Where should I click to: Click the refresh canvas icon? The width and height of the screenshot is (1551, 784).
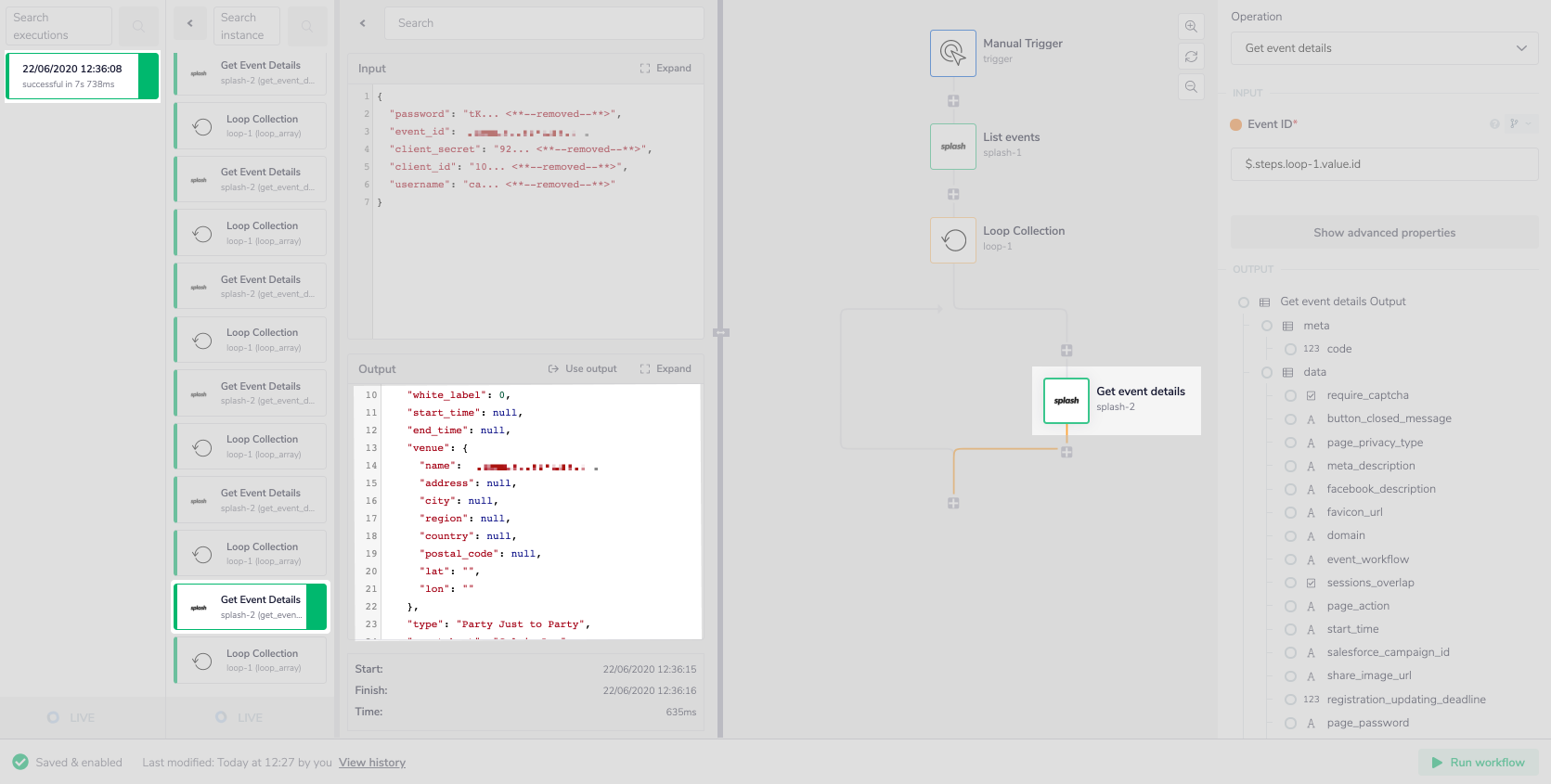(x=1191, y=57)
